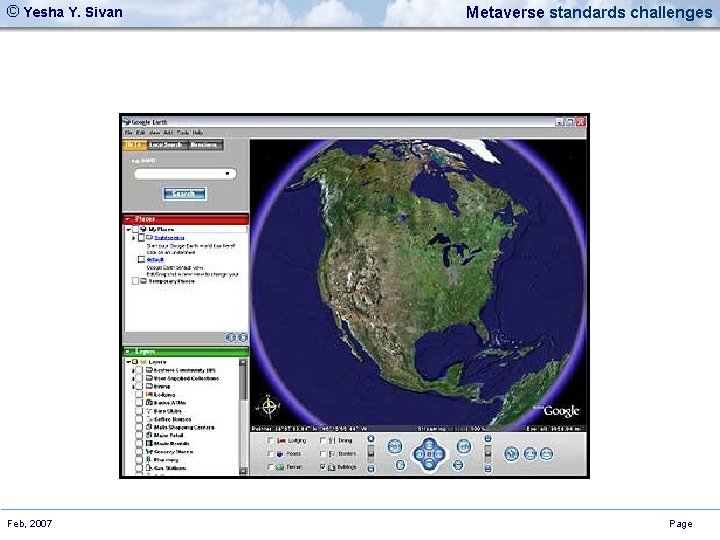Collapse the root Layers tree node
This screenshot has width=720, height=540.
pos(128,362)
